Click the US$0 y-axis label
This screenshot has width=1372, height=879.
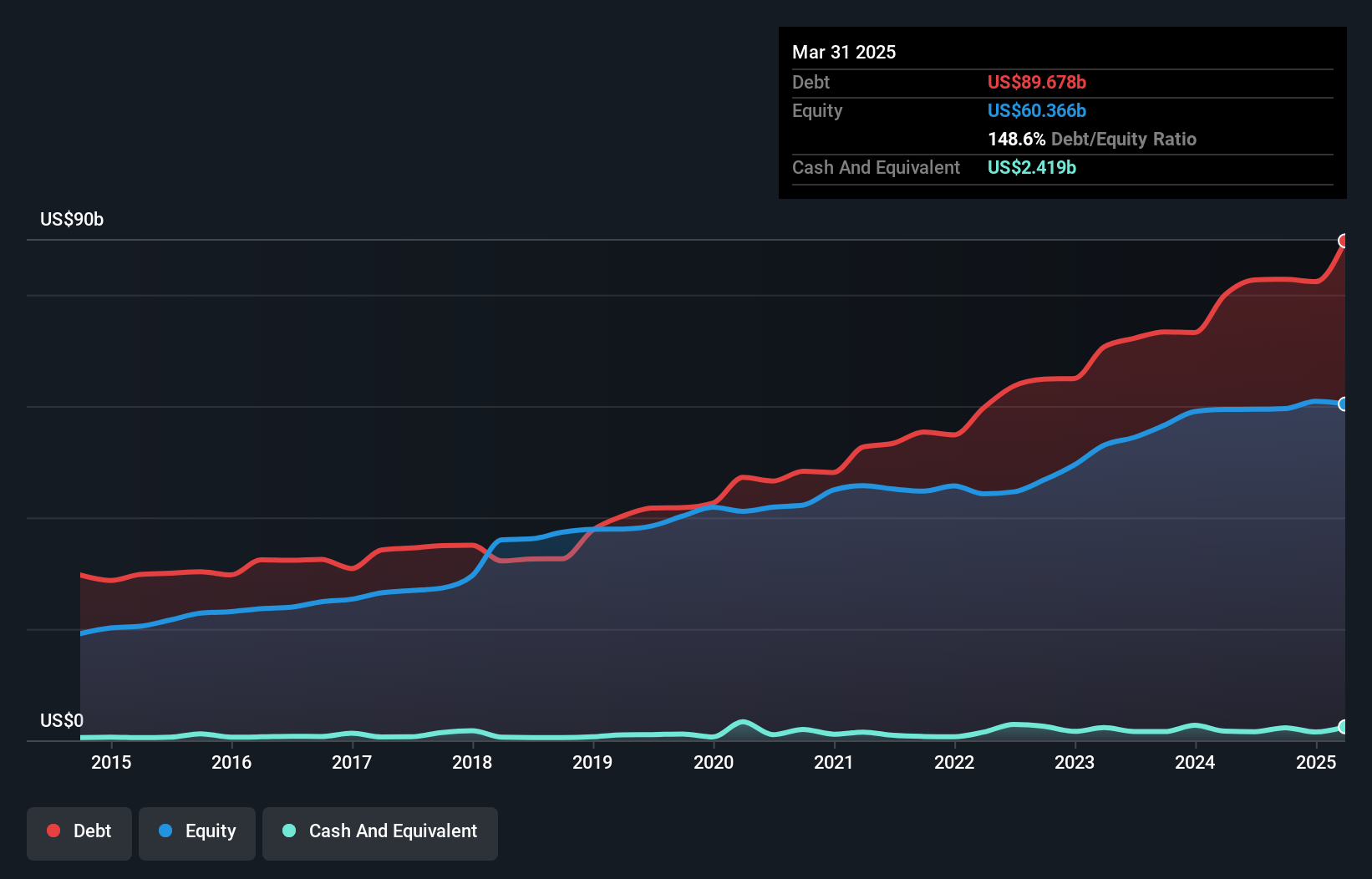coord(62,720)
